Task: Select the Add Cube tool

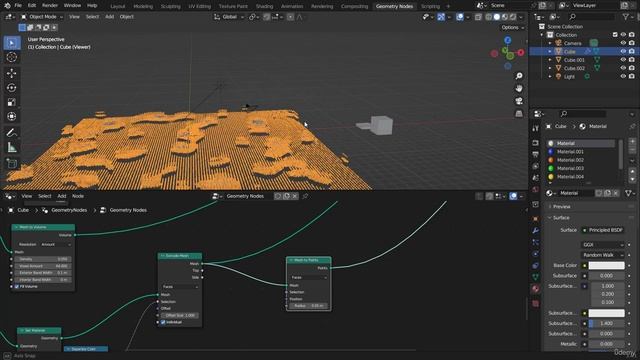Action: [x=11, y=164]
